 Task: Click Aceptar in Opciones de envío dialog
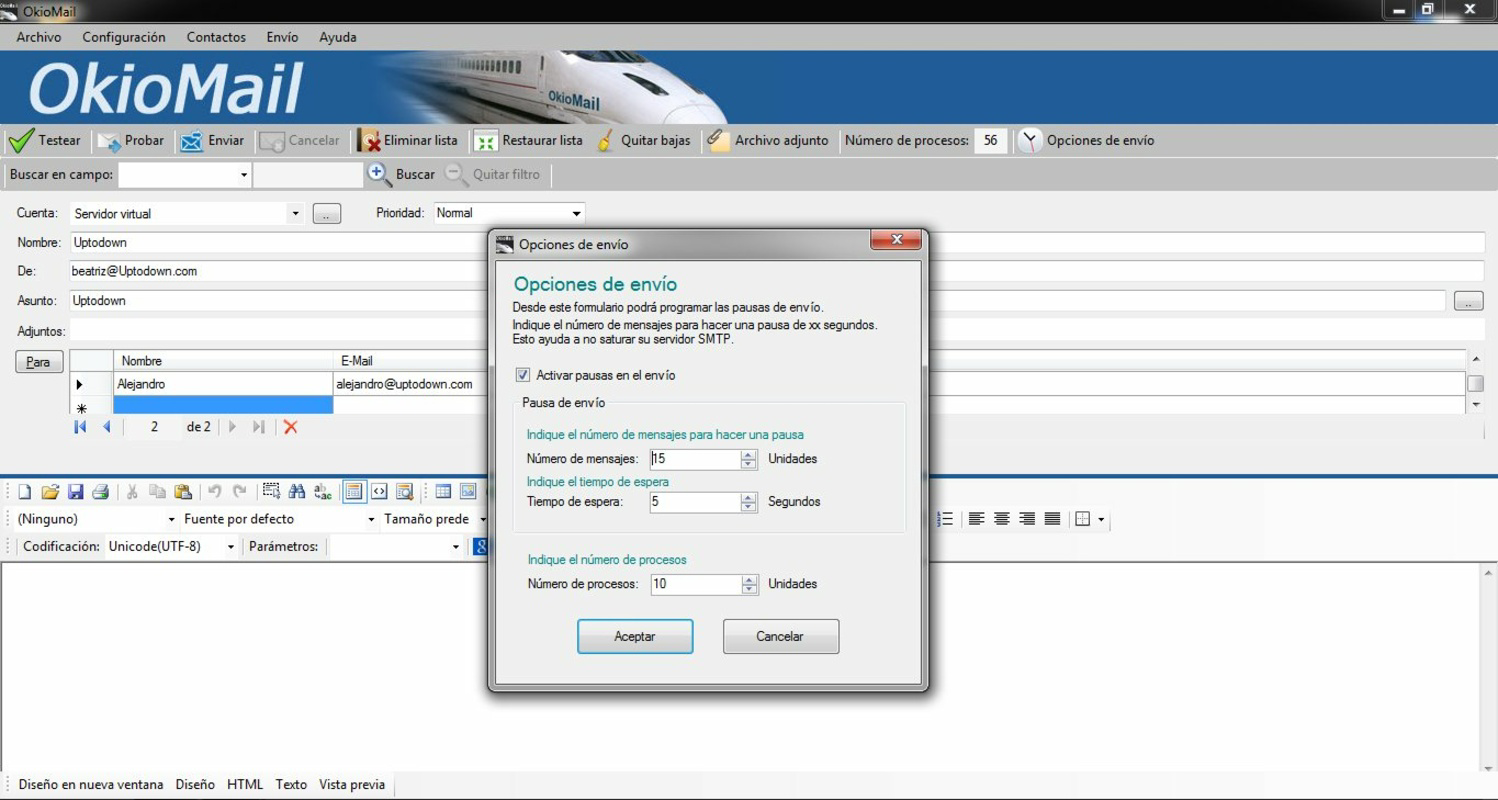635,636
